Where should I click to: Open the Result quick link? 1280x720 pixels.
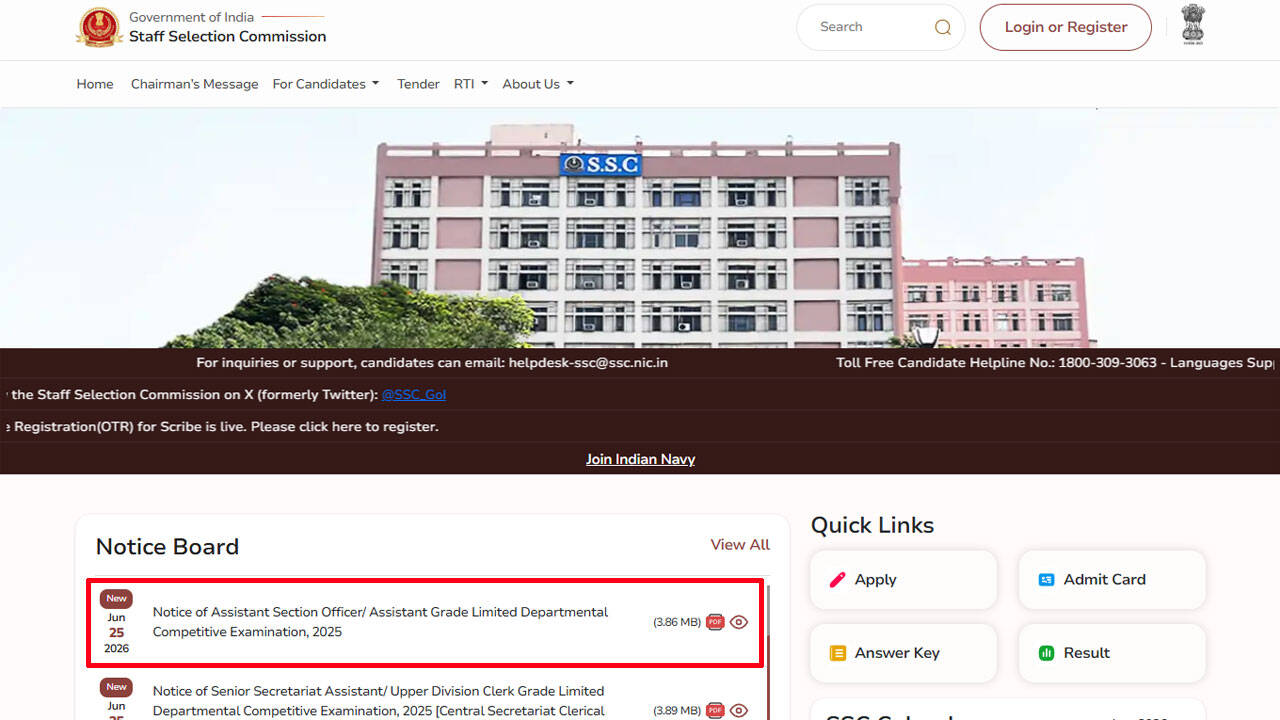(1112, 653)
